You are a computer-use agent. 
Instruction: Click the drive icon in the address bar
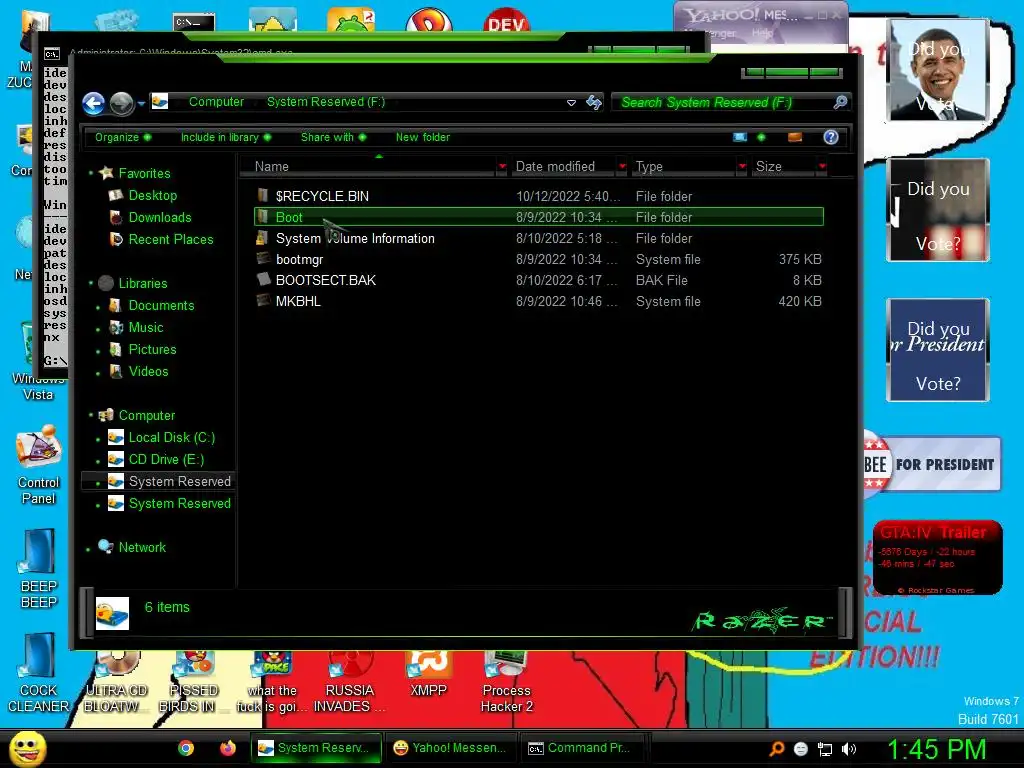160,102
